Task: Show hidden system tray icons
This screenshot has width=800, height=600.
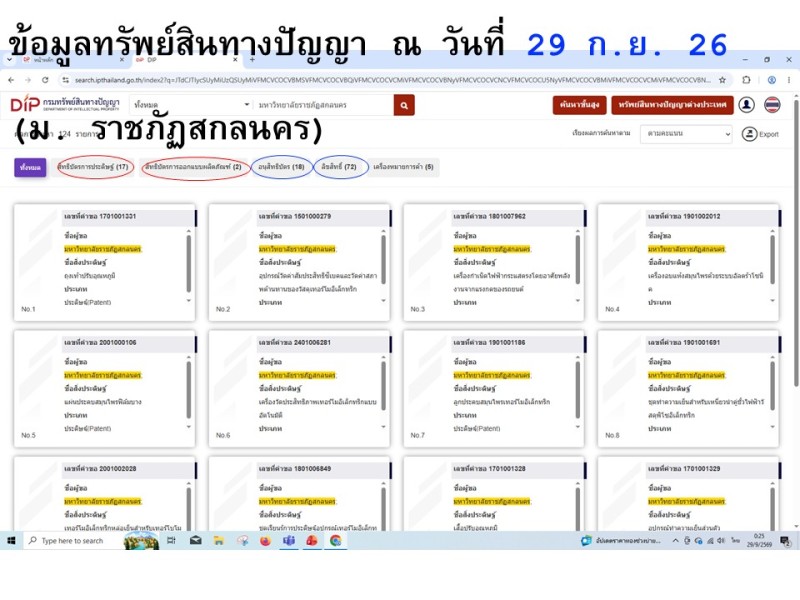Action: (676, 541)
